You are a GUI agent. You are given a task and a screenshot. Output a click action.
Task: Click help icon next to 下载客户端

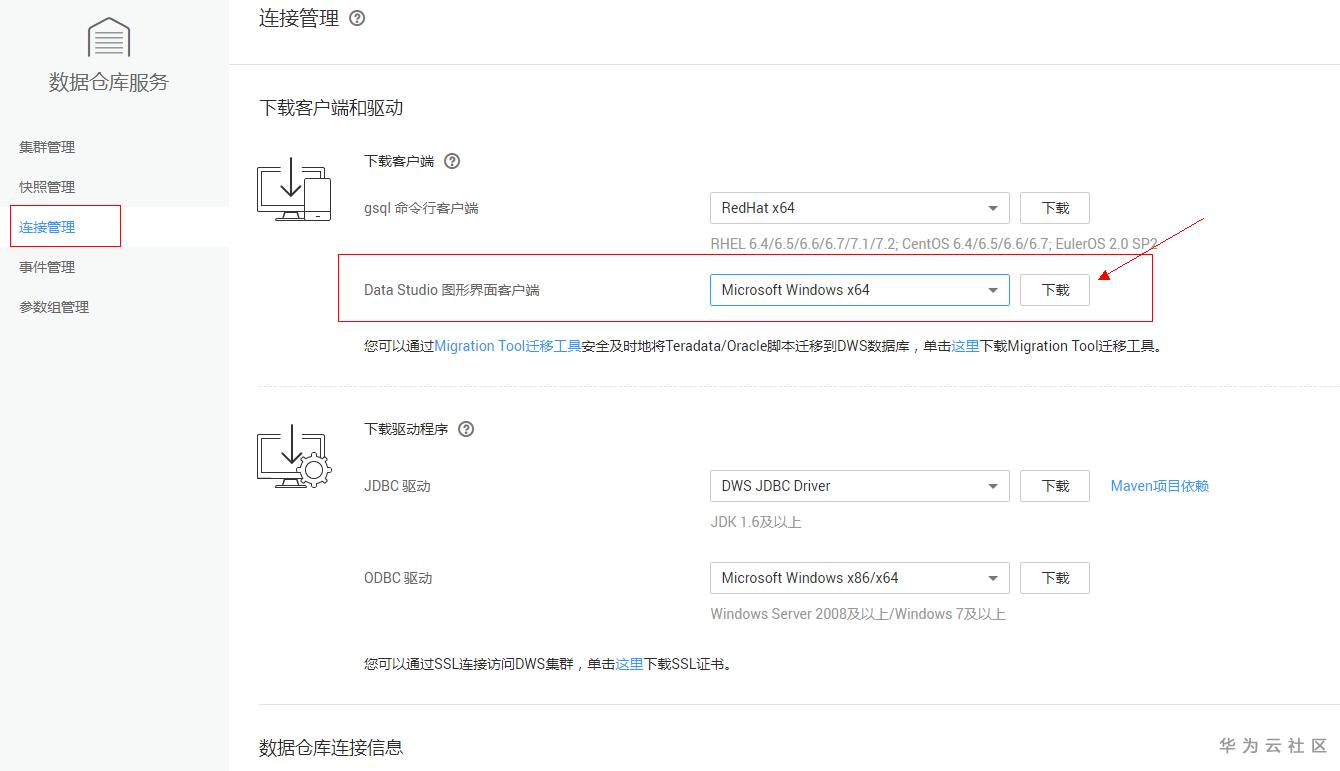(x=452, y=161)
